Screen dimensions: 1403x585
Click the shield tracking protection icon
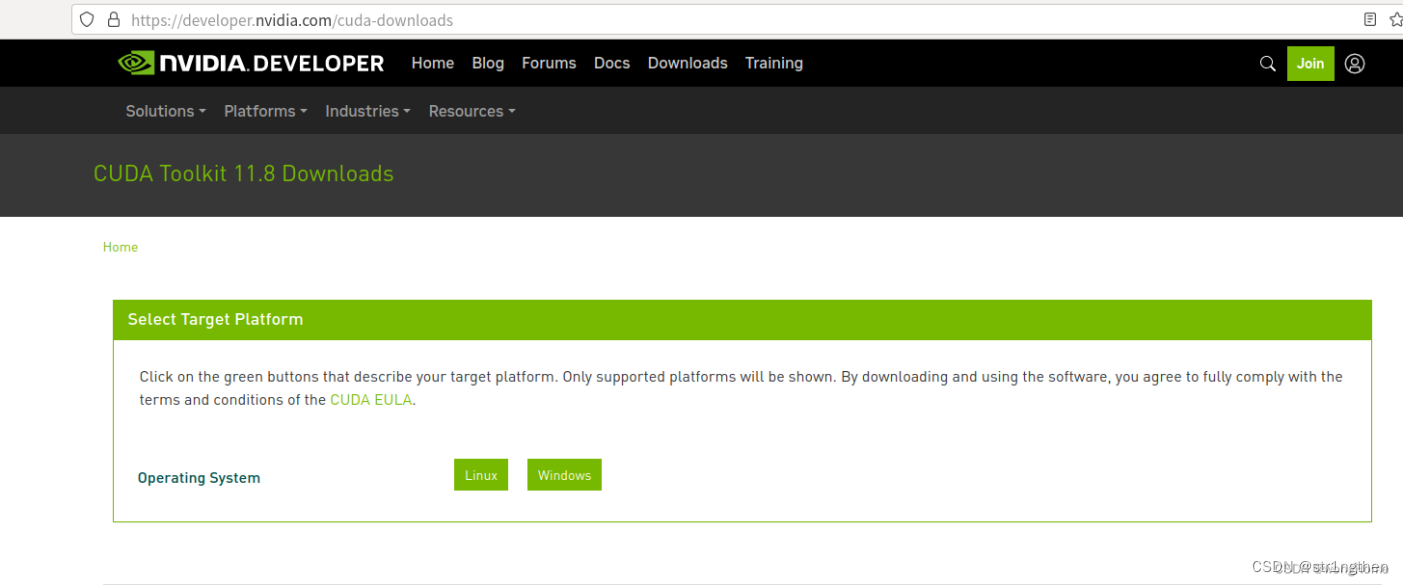[x=87, y=19]
